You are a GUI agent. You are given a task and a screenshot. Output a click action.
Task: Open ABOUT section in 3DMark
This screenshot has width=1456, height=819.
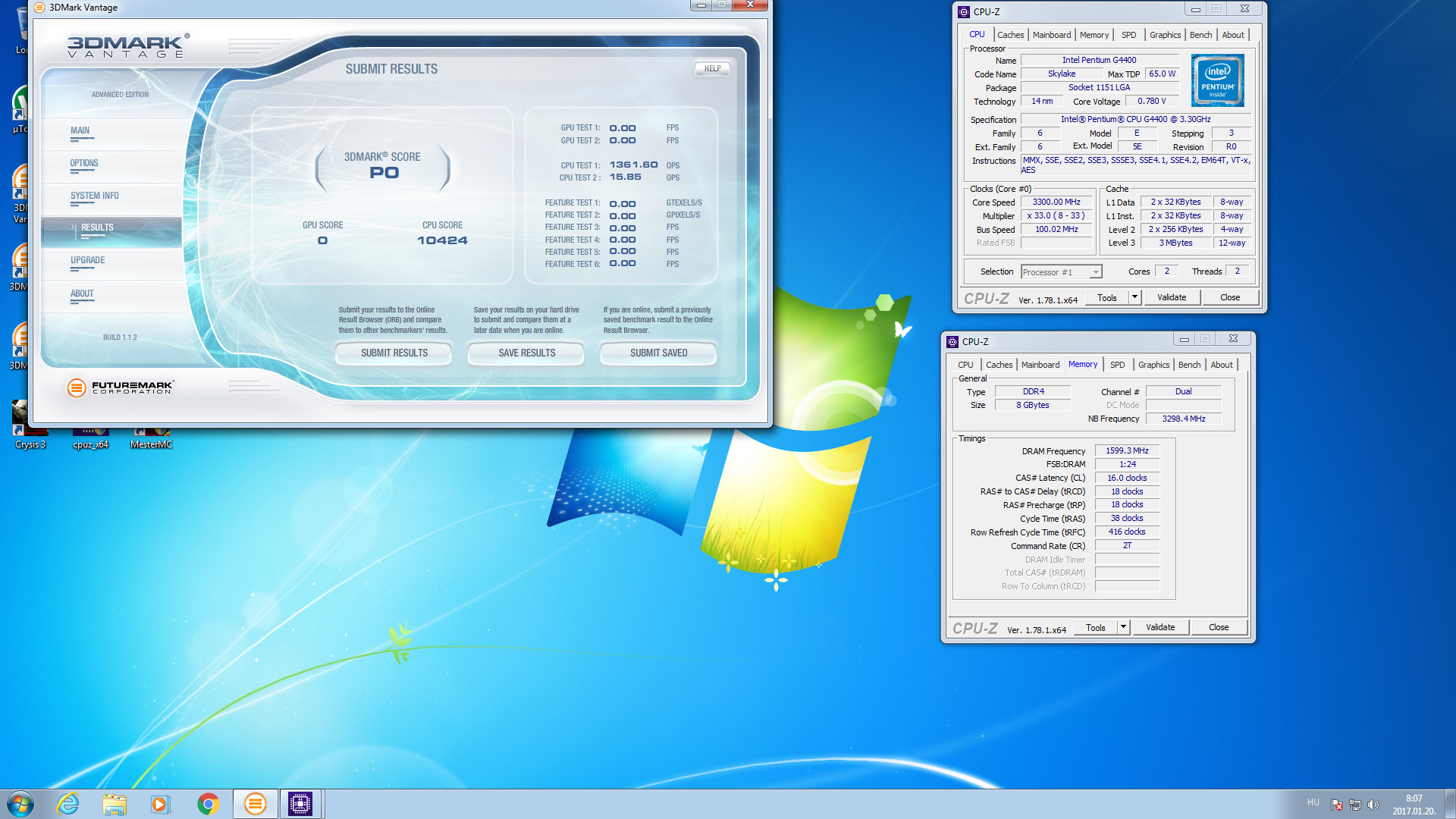[x=112, y=297]
